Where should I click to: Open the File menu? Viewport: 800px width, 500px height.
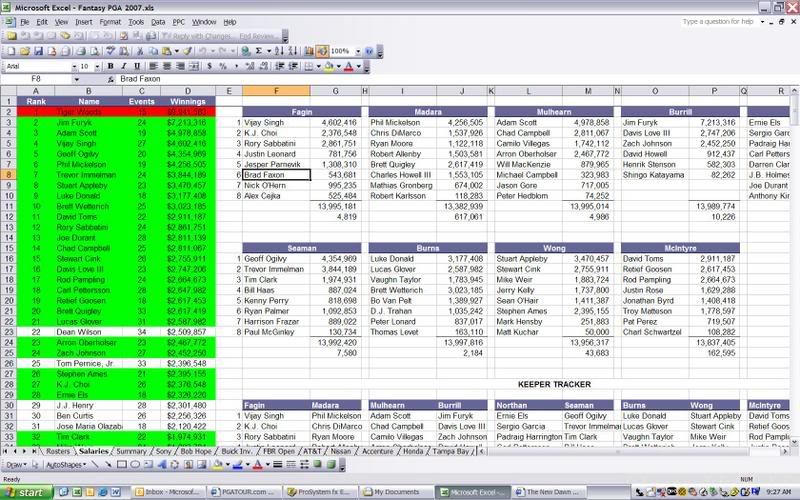pos(24,22)
